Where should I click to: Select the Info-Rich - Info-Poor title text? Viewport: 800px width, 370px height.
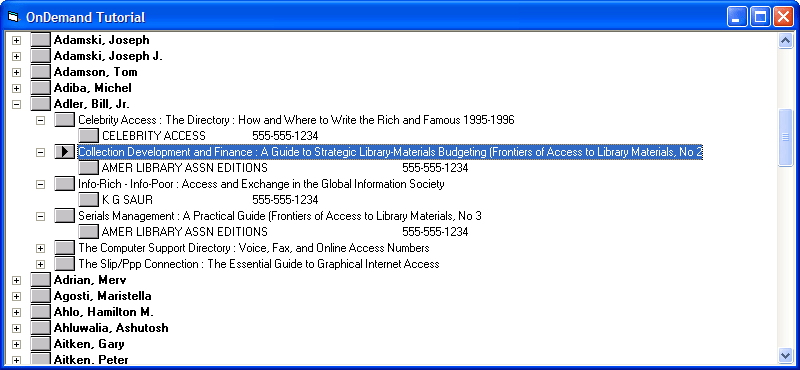[x=261, y=184]
